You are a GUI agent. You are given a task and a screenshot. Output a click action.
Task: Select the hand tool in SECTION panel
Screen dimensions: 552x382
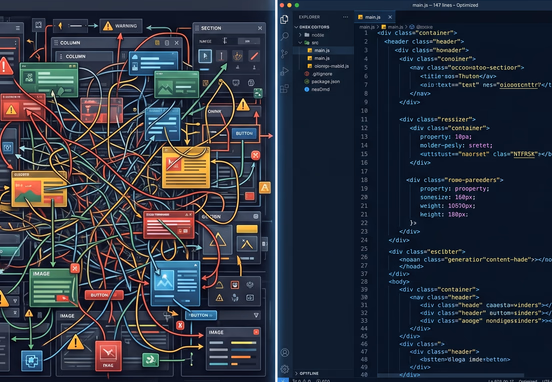[238, 56]
